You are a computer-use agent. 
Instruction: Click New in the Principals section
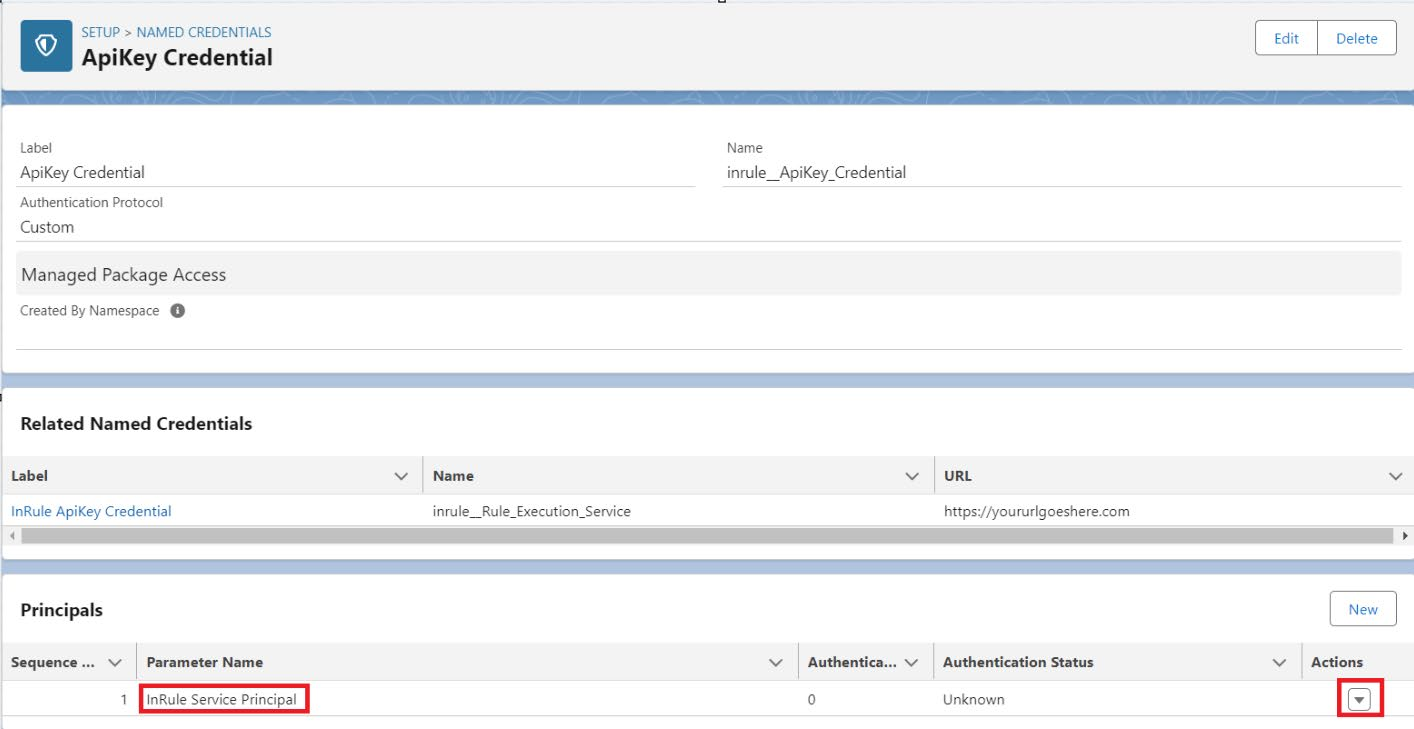(x=1363, y=609)
